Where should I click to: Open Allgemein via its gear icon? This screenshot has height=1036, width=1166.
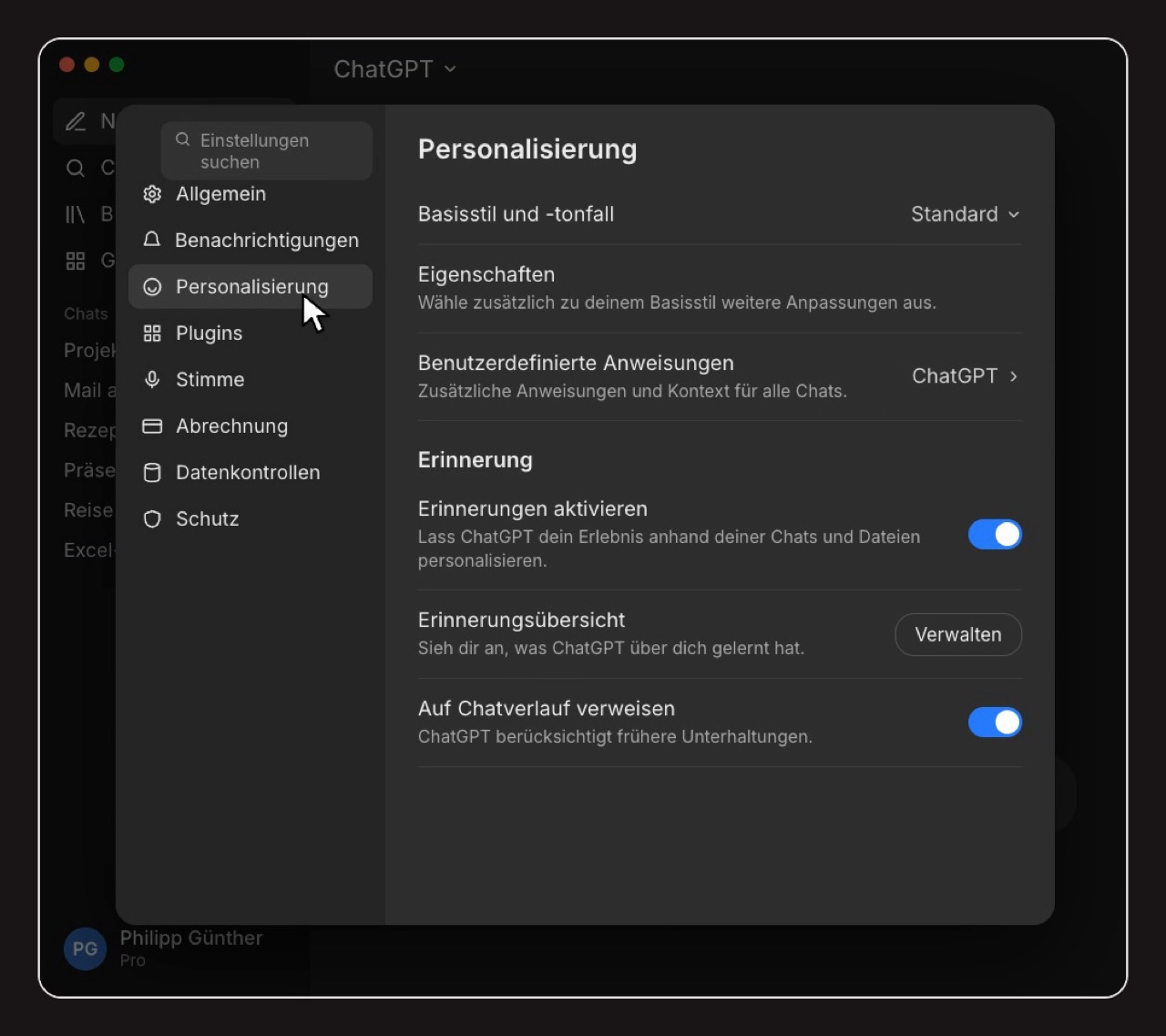coord(152,194)
